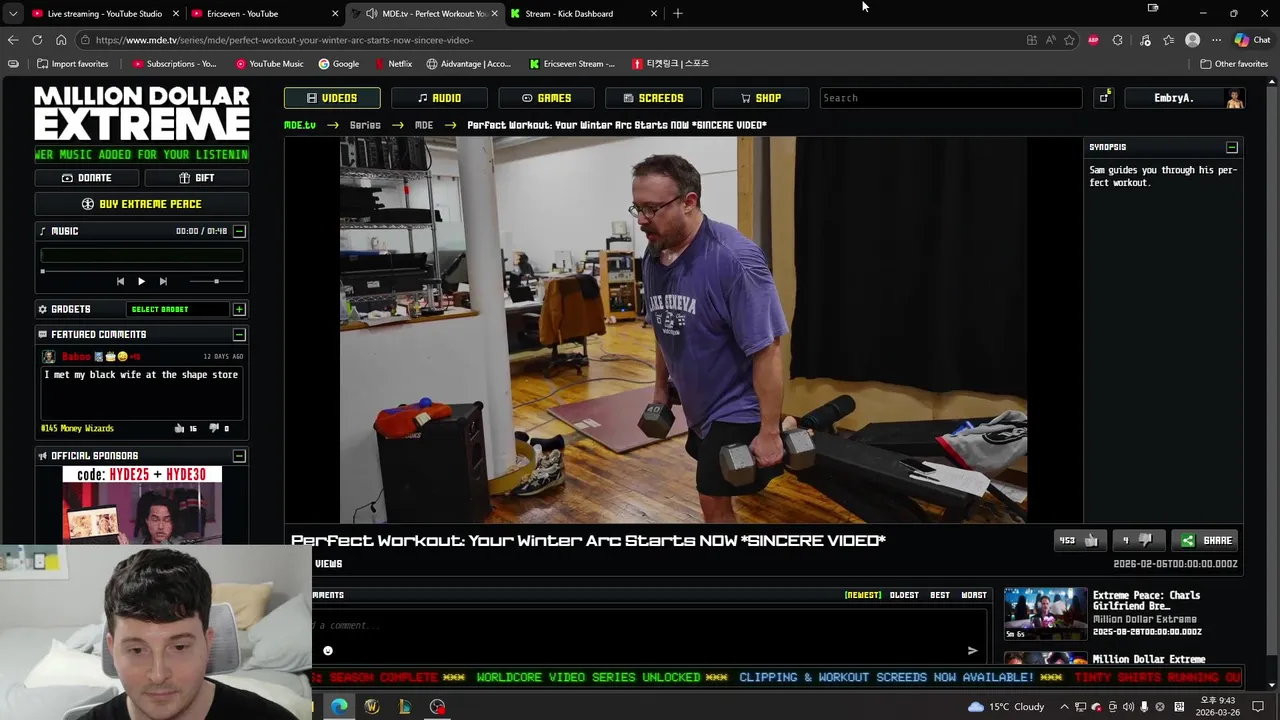The height and width of the screenshot is (720, 1280).
Task: Open browser tab search dropdown
Action: coord(12,14)
